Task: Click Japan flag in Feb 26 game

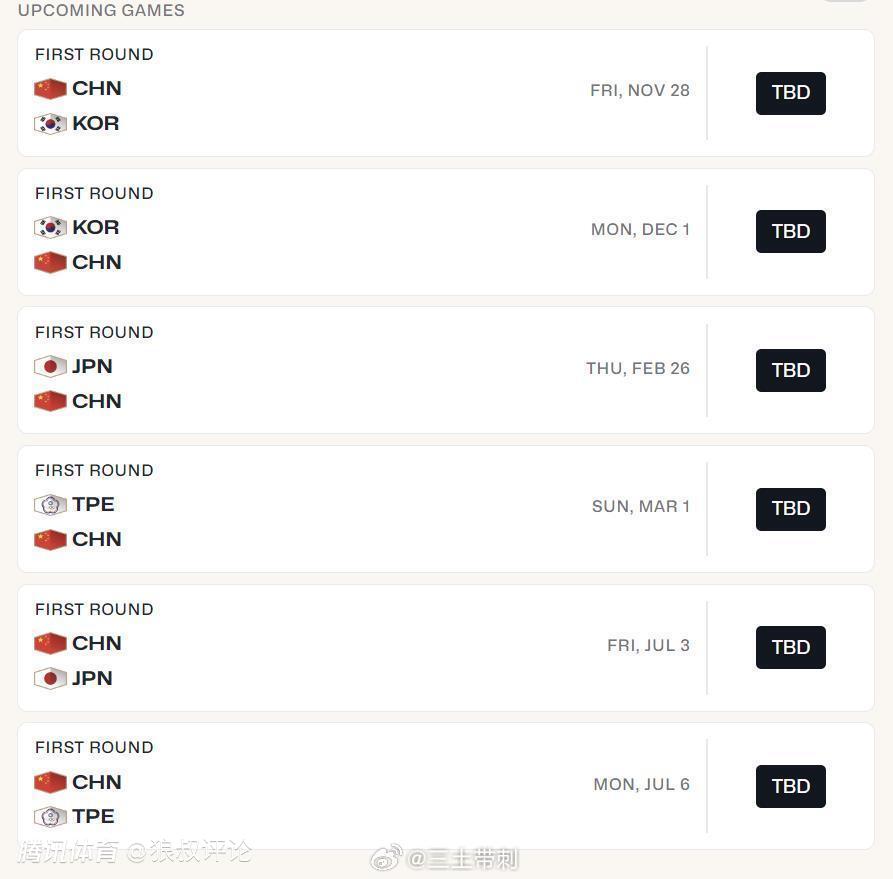Action: tap(50, 366)
